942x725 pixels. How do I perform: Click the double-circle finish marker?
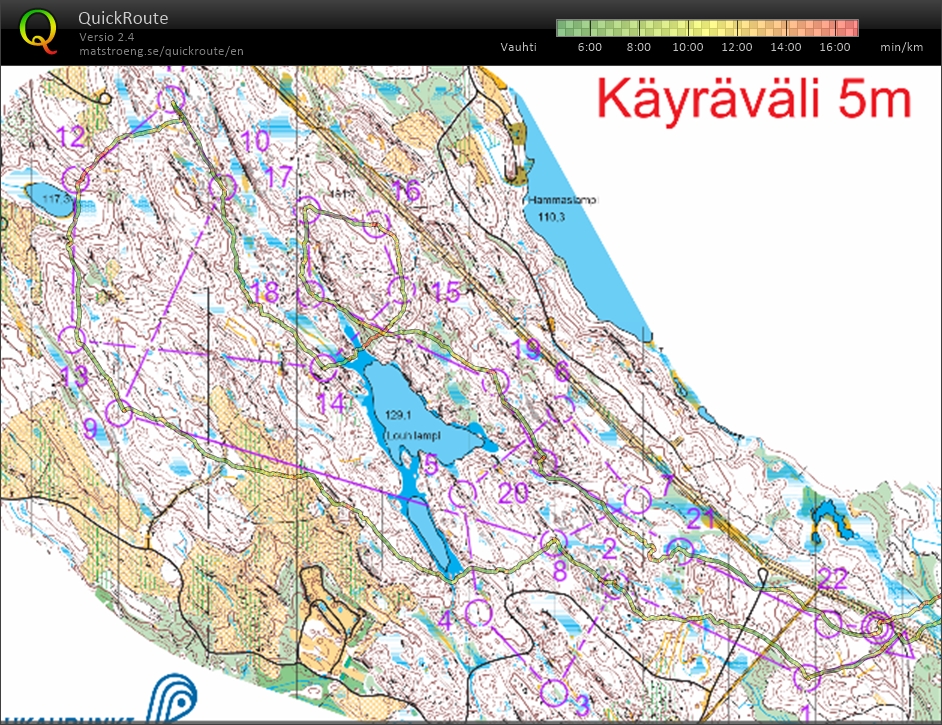[878, 626]
